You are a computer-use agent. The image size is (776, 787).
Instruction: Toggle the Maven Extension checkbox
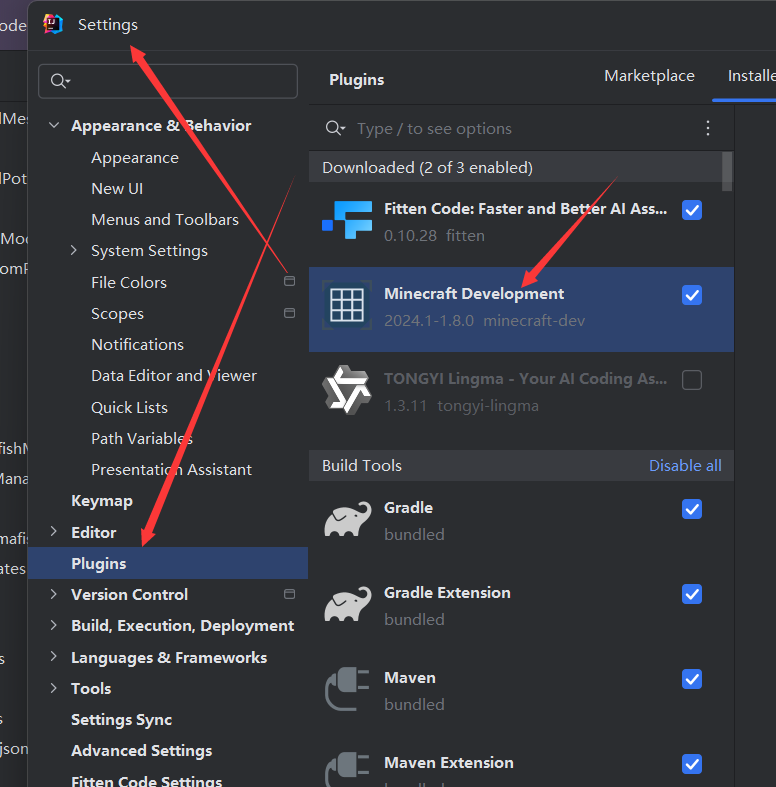(692, 764)
